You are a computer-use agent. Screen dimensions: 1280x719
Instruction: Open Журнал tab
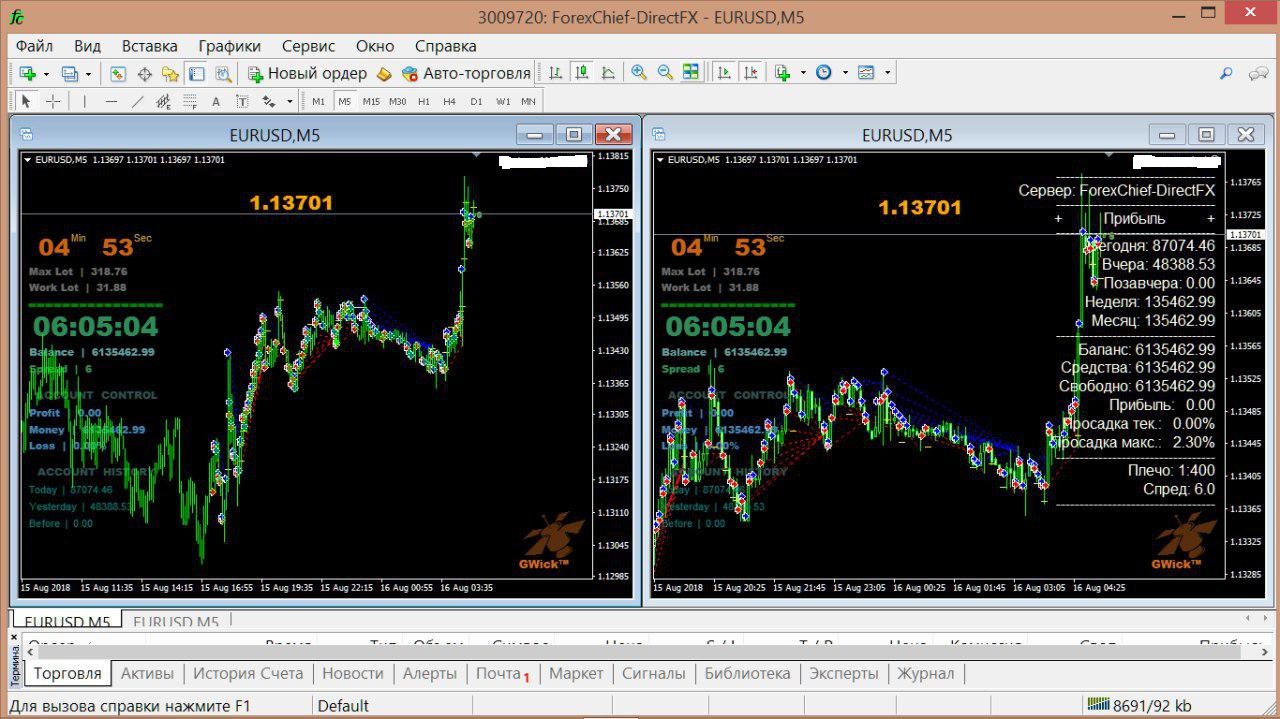coord(926,673)
